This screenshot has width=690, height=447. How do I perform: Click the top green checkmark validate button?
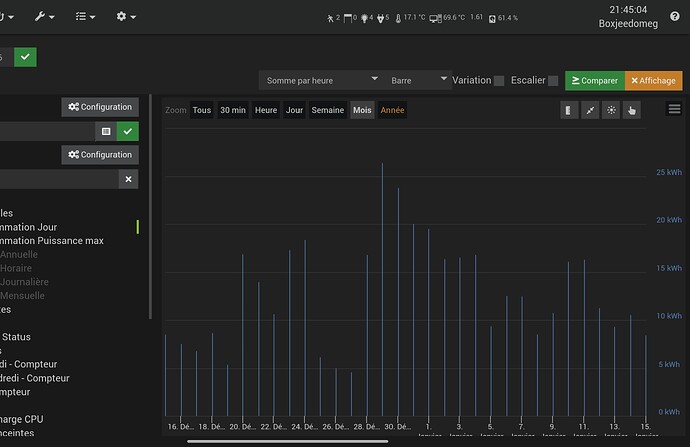click(26, 57)
